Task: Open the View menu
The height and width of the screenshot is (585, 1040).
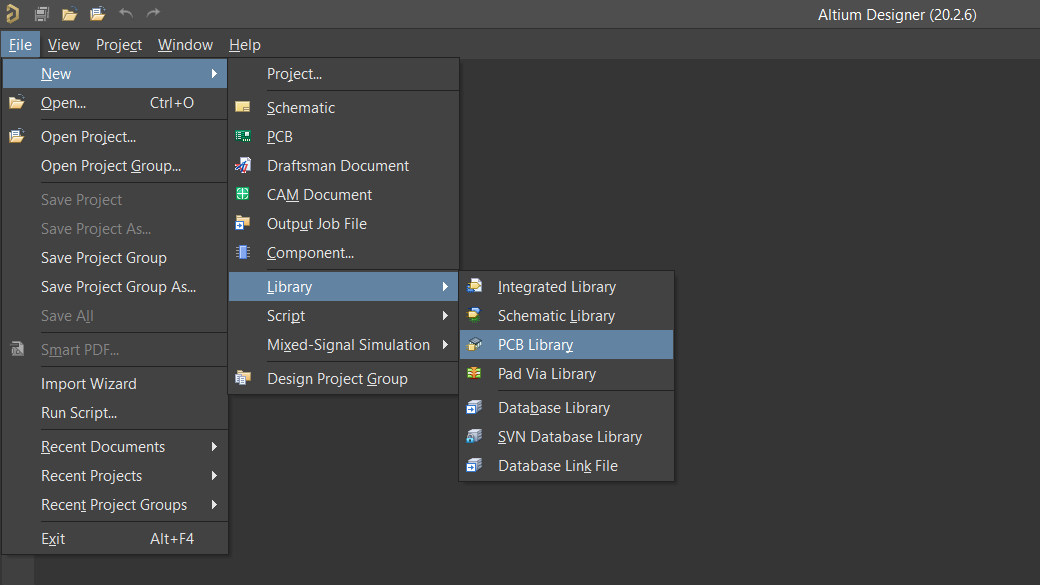Action: pyautogui.click(x=64, y=45)
